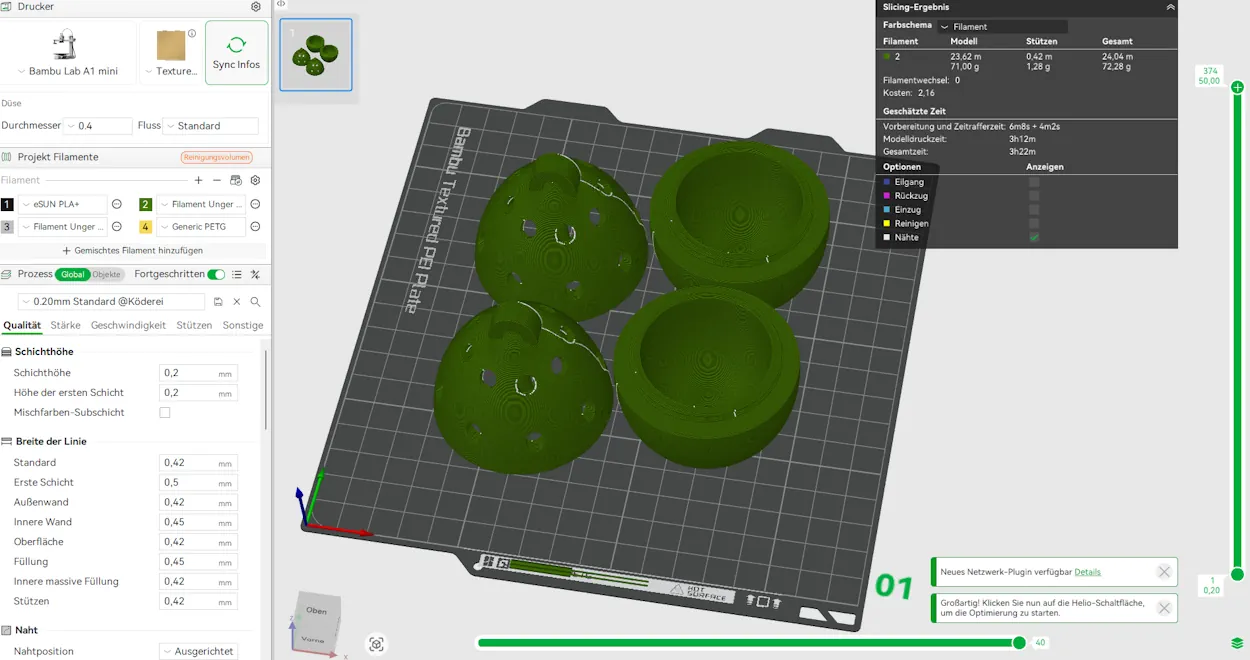Switch to the Stärke tab
The image size is (1250, 660).
coord(66,325)
